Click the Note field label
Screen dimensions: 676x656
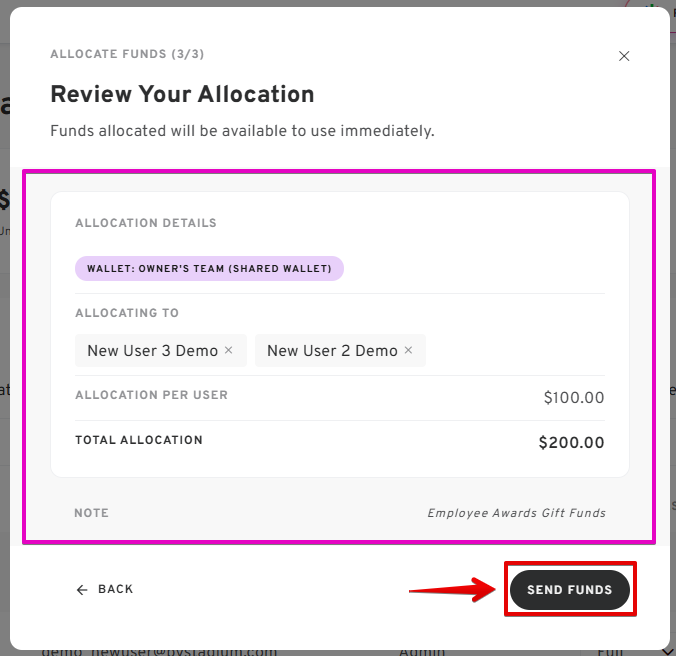click(91, 513)
